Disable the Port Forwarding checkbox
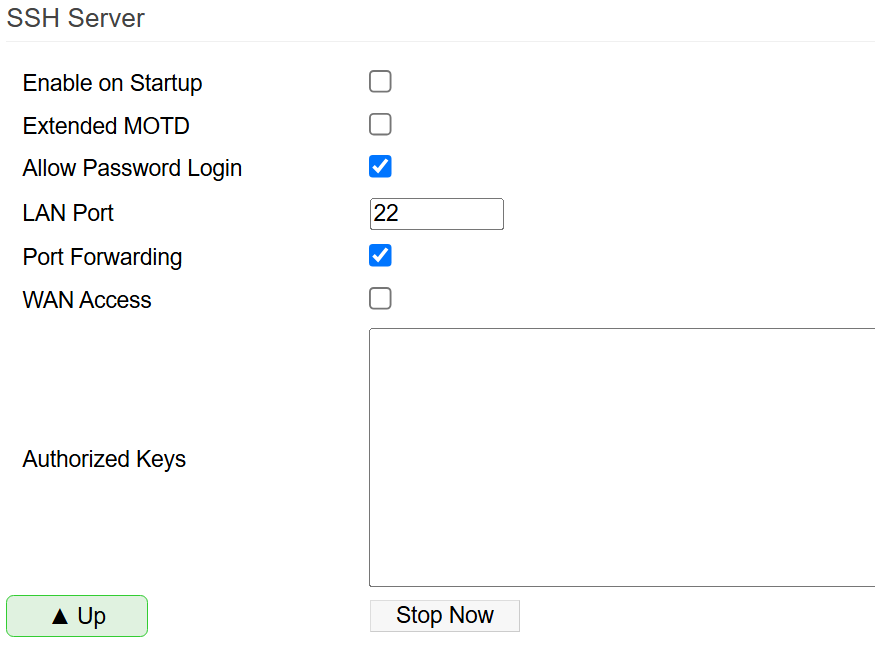875x662 pixels. 380,256
